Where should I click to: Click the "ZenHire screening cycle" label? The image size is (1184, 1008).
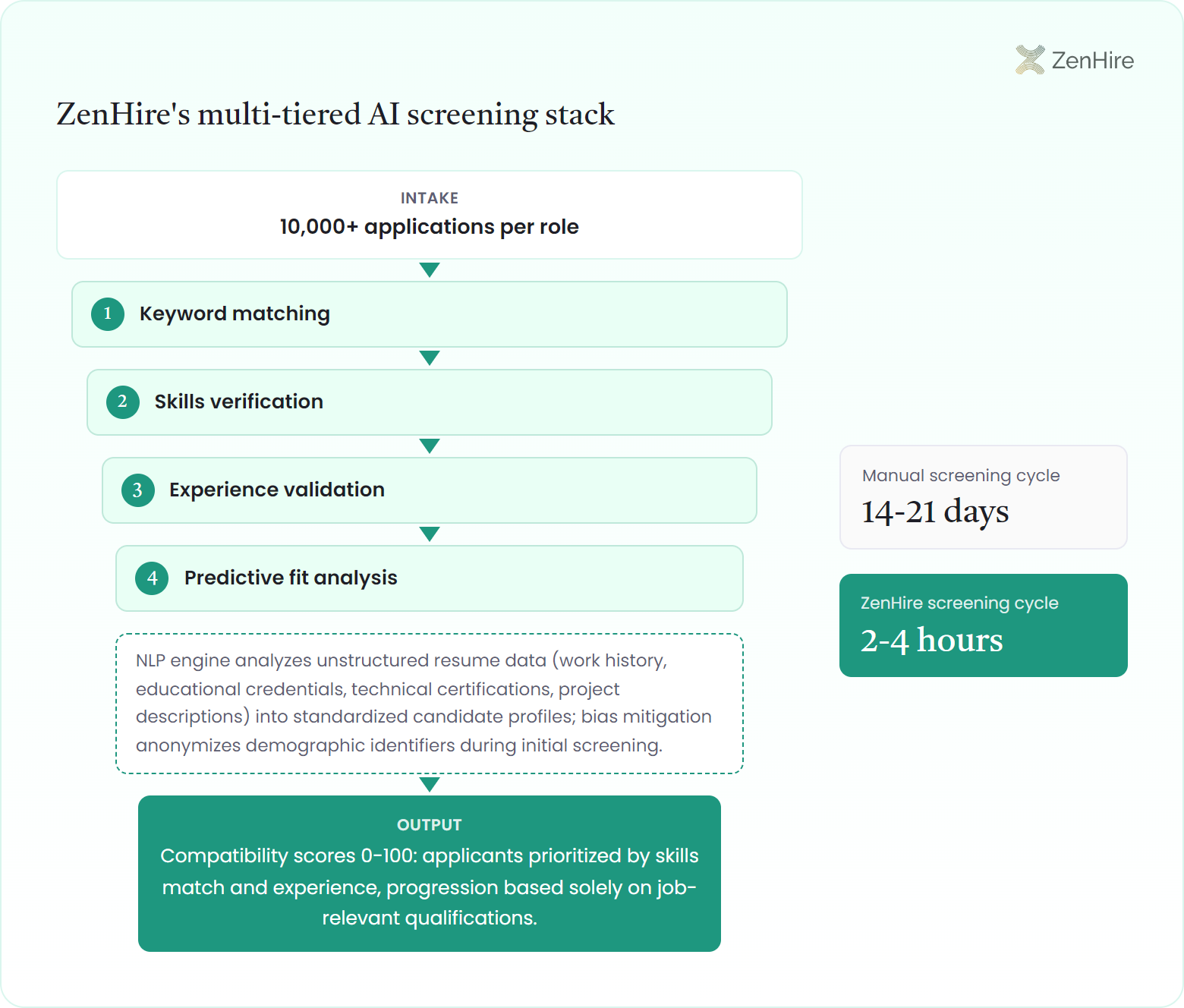pos(959,603)
